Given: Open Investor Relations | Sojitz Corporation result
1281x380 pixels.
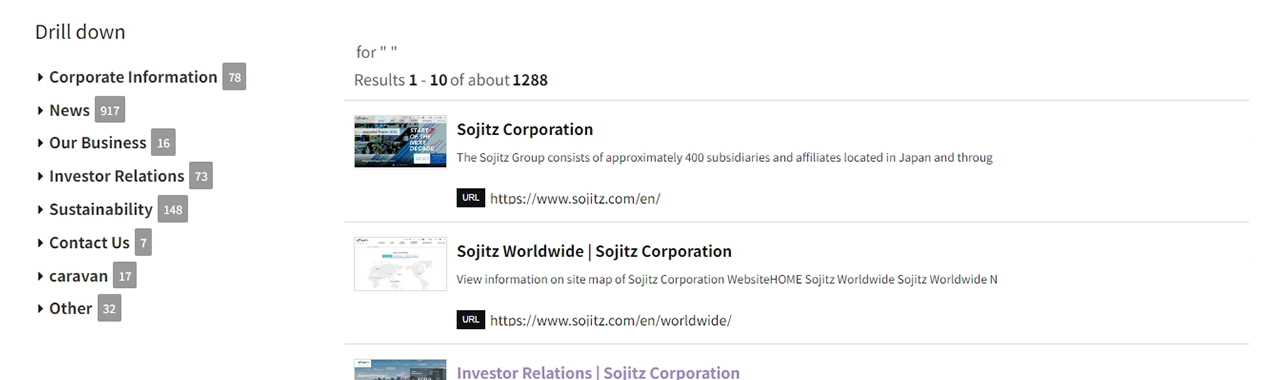Looking at the screenshot, I should pyautogui.click(x=598, y=372).
